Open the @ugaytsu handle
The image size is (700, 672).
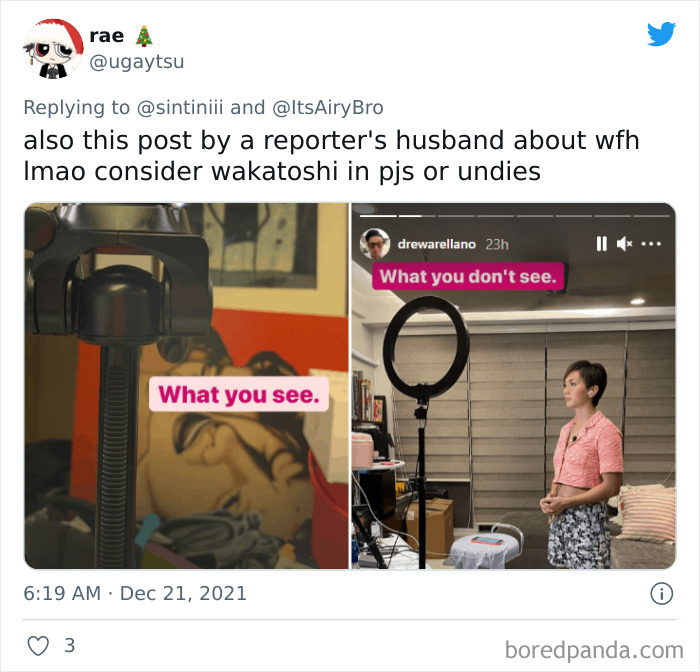point(137,62)
